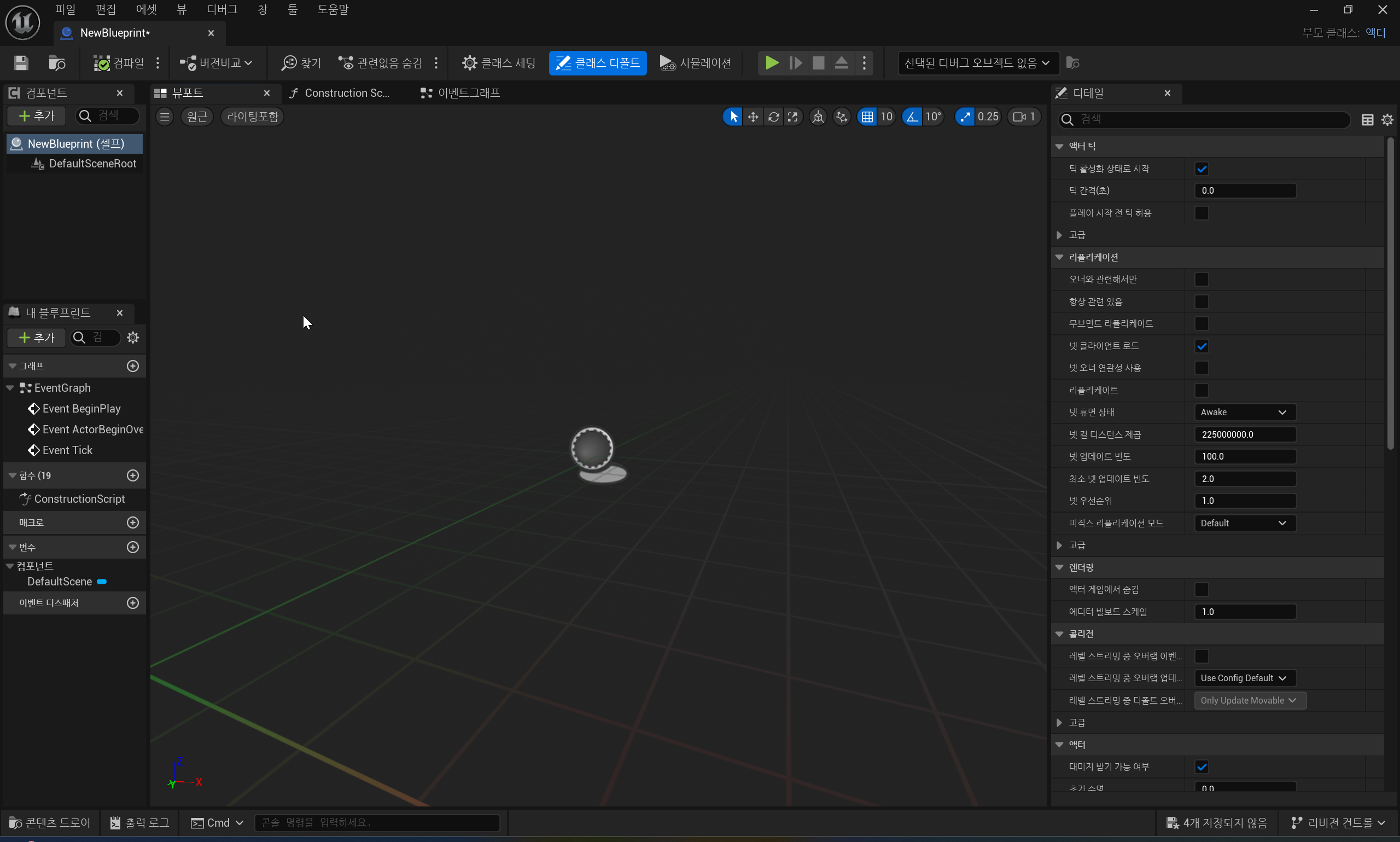
Task: Collapse the 리플리케이션 section
Action: point(1059,258)
